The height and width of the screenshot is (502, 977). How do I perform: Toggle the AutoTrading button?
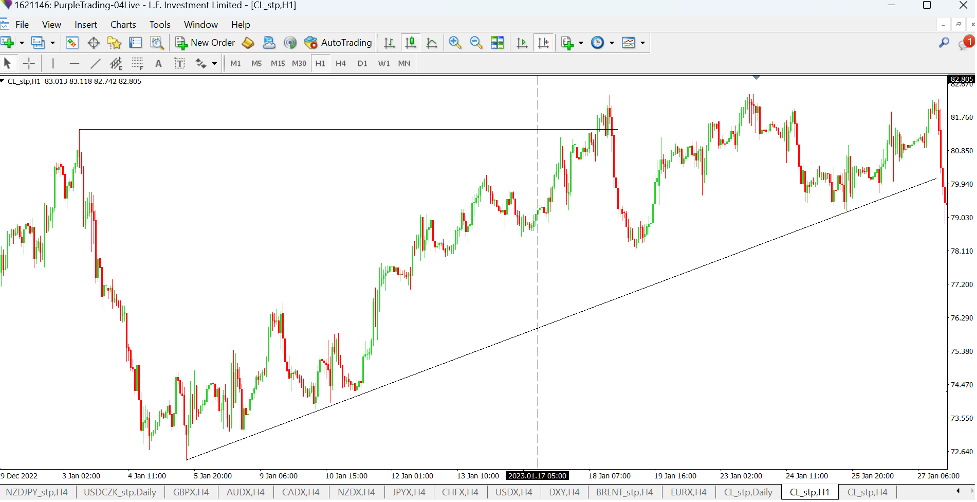[x=338, y=42]
